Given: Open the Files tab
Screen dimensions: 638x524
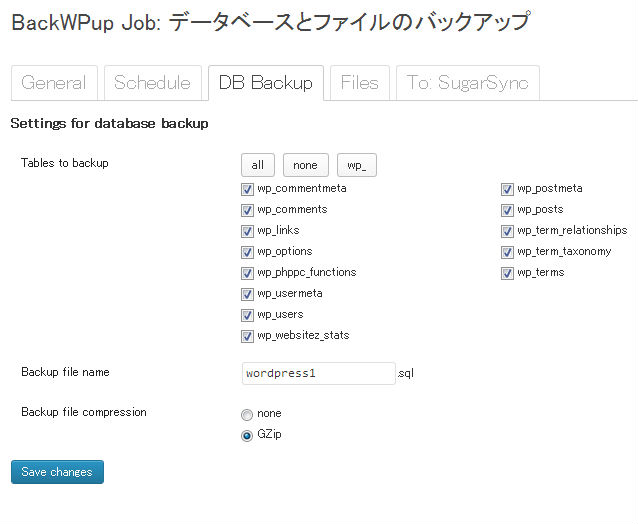Looking at the screenshot, I should point(360,83).
